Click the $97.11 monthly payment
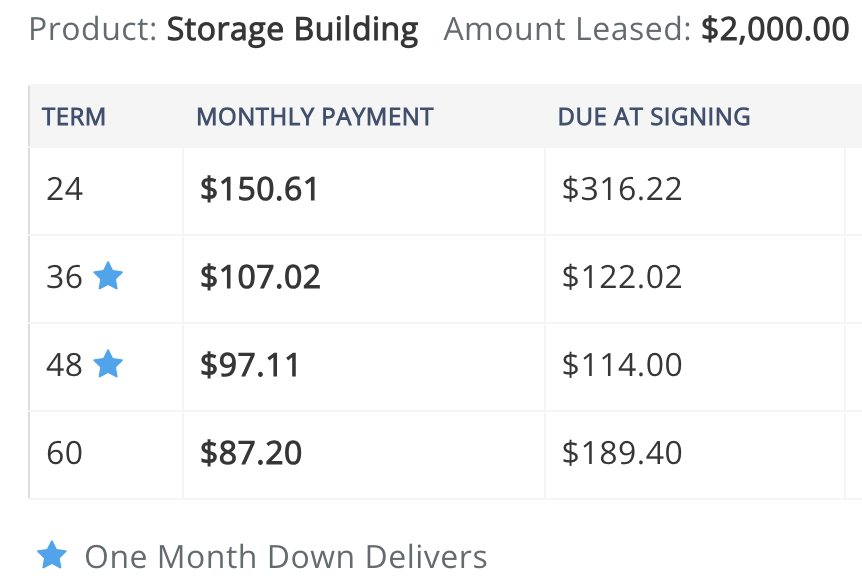Viewport: 862px width, 586px height. [250, 364]
